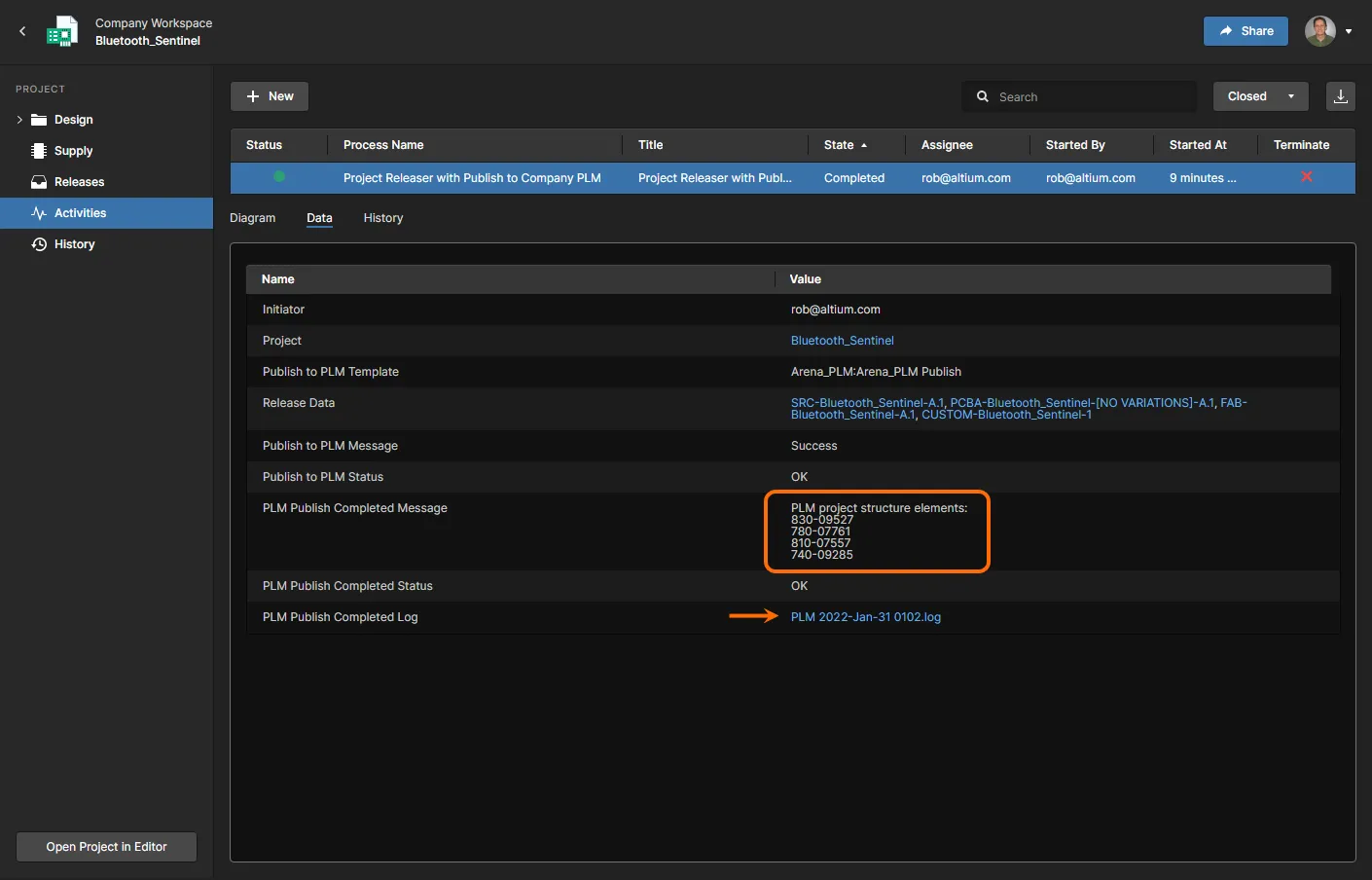Viewport: 1372px width, 880px height.
Task: Click the back arrow icon
Action: tap(22, 31)
